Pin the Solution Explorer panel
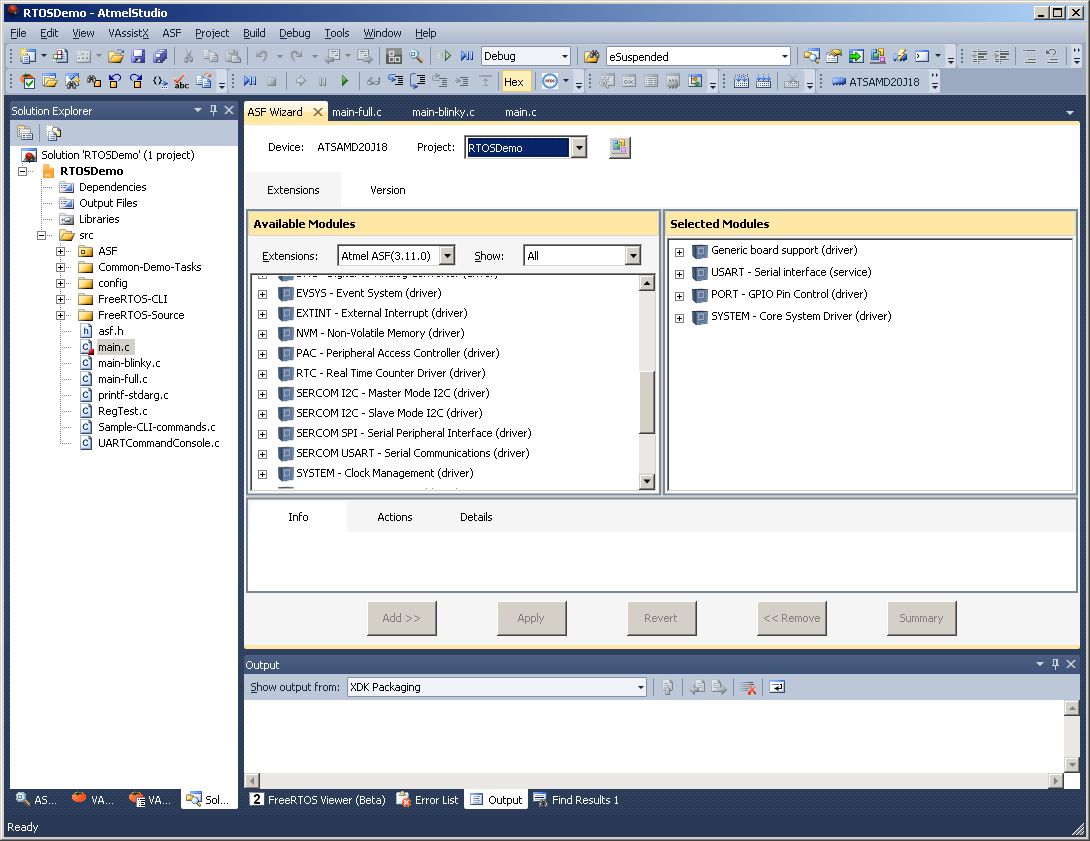This screenshot has height=841, width=1090. click(213, 110)
